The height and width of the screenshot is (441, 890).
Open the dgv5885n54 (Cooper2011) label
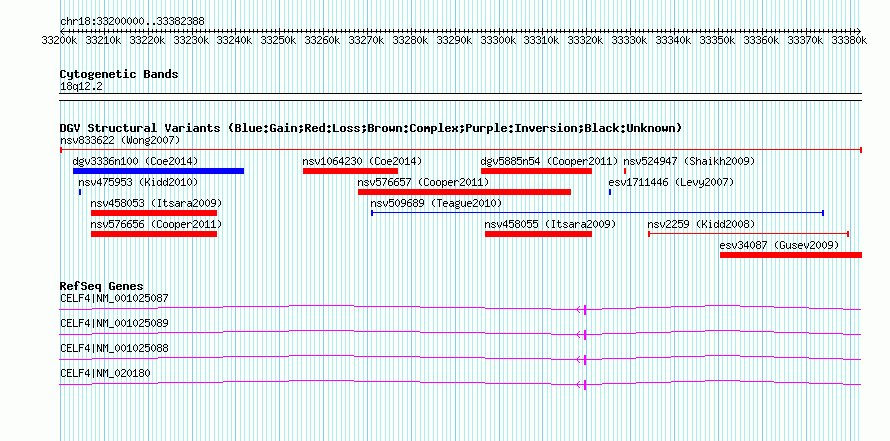tap(549, 161)
